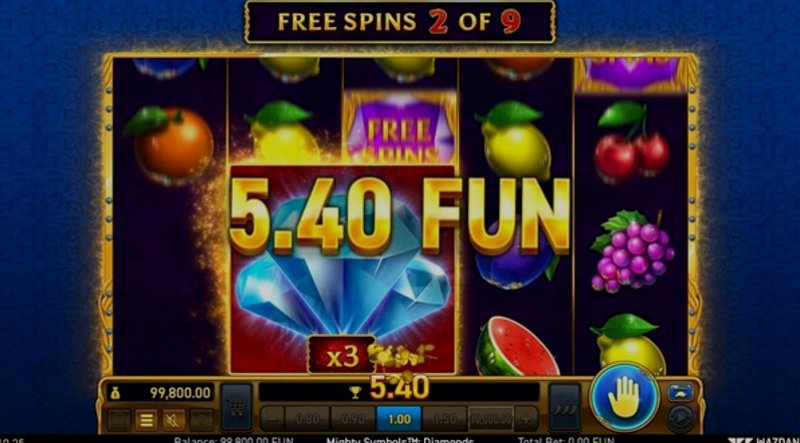Click the money bag balance icon
Viewport: 800px width, 443px height.
click(115, 392)
